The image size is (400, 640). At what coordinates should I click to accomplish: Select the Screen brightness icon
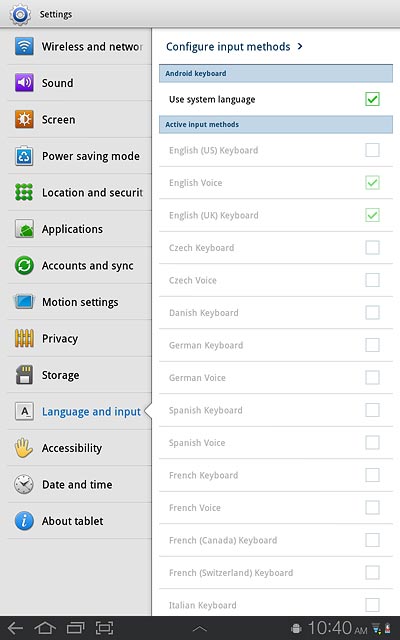(x=24, y=119)
